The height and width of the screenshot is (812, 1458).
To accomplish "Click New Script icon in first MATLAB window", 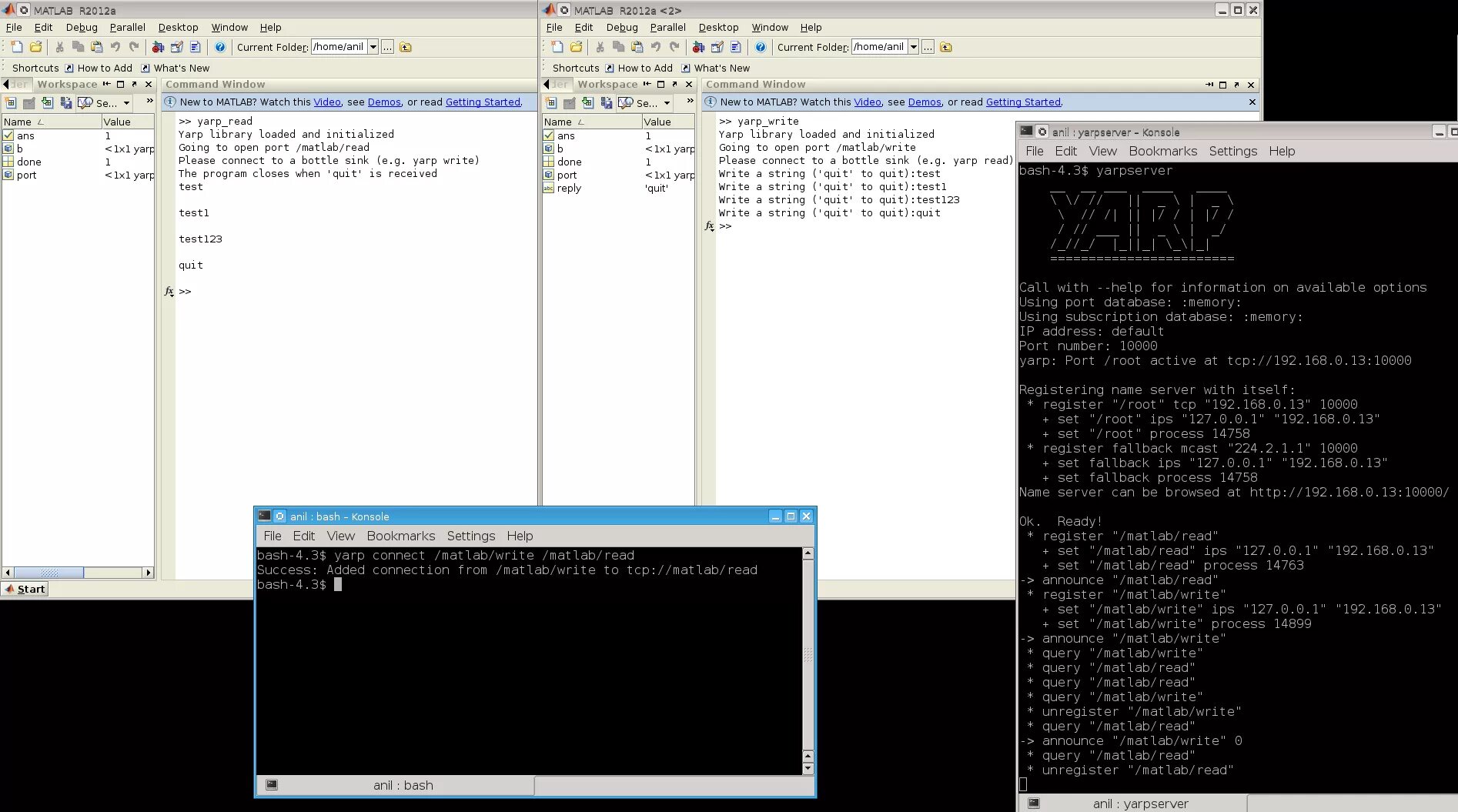I will pos(17,47).
